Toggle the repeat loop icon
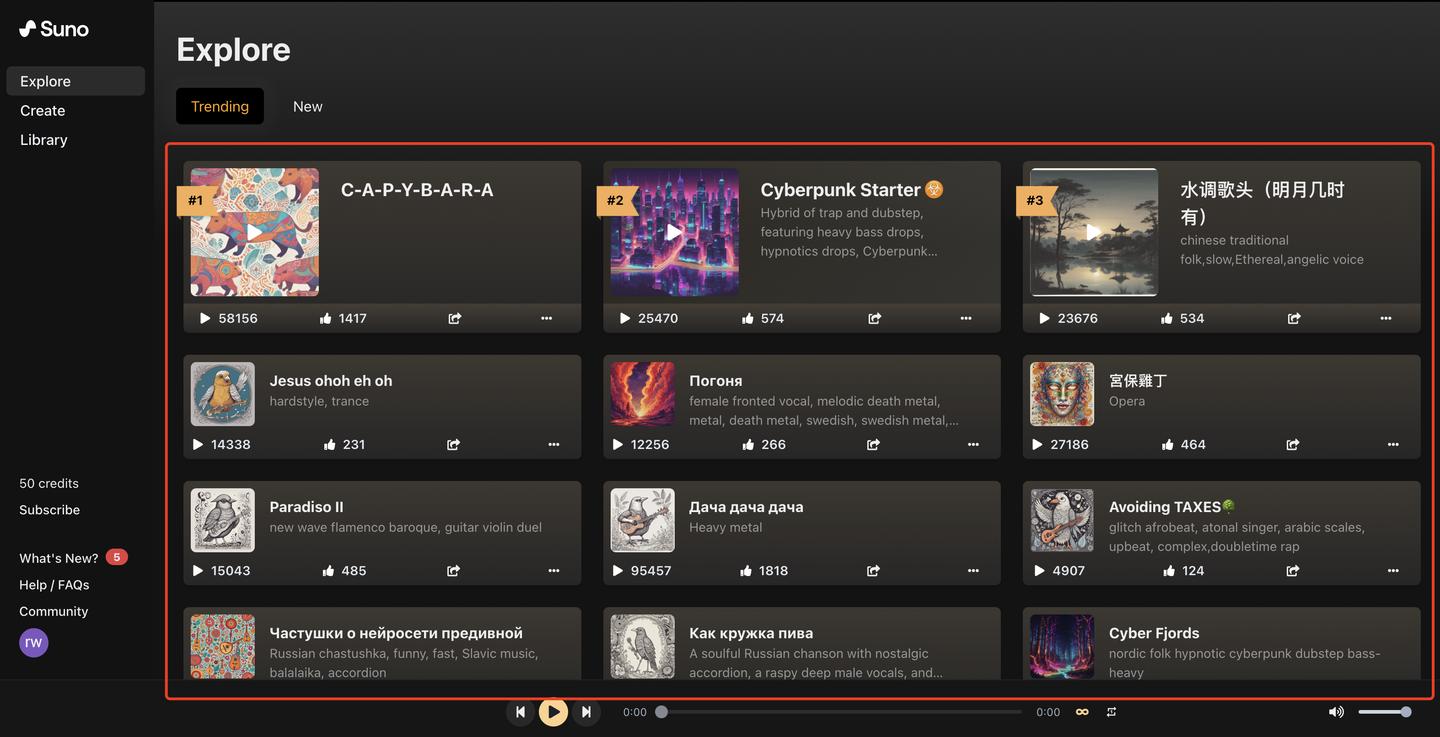The height and width of the screenshot is (737, 1440). 1111,712
